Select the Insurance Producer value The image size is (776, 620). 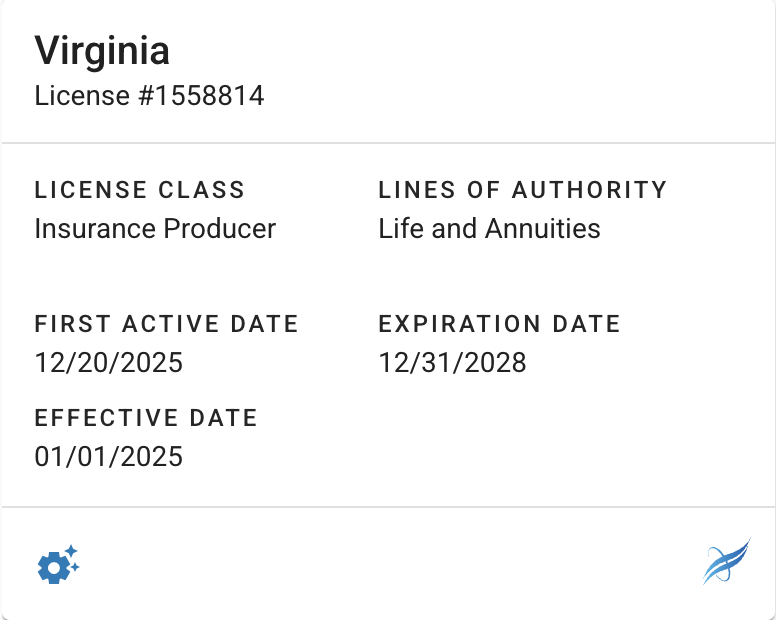coord(155,228)
